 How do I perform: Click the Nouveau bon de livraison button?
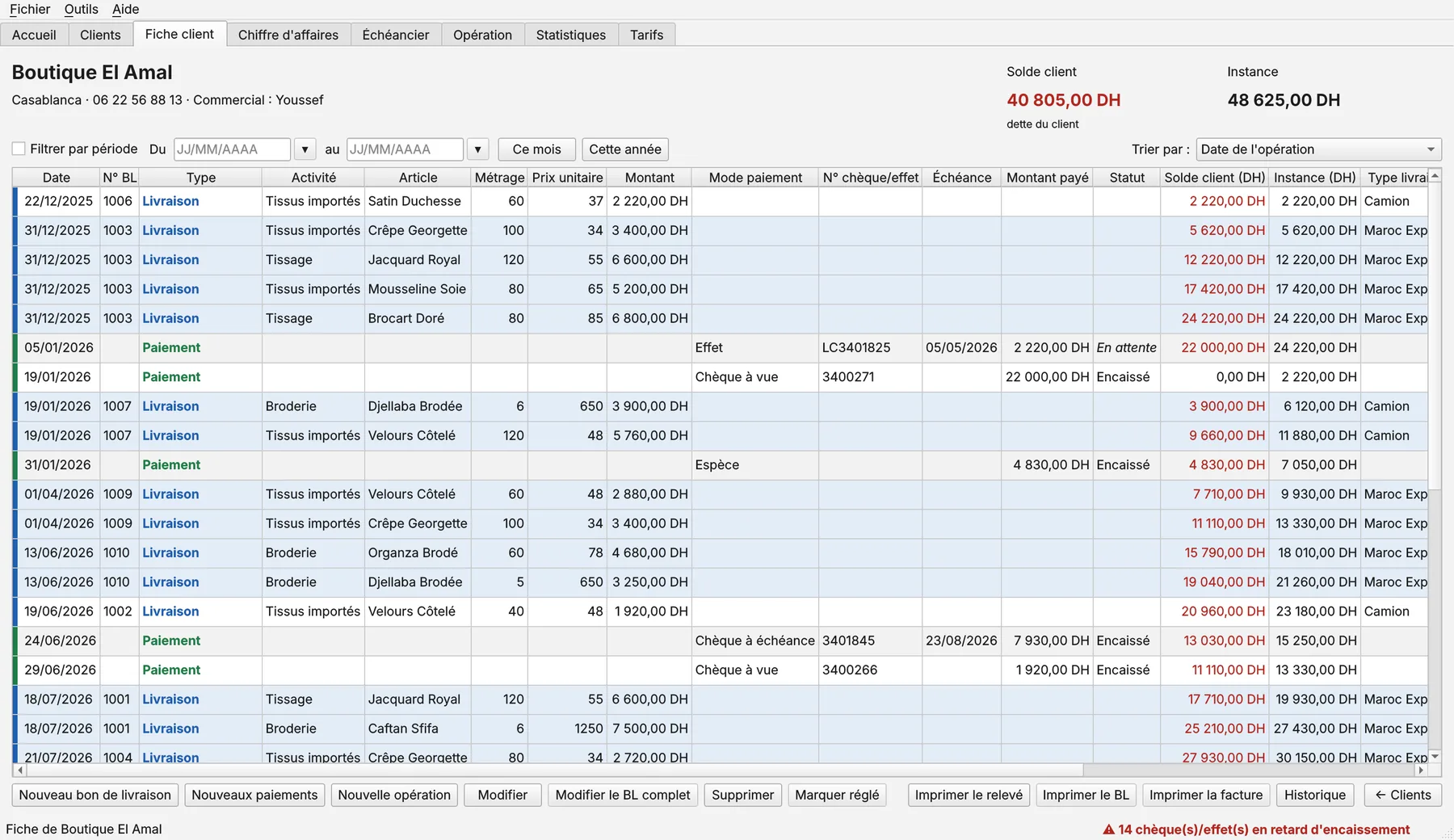(x=95, y=795)
